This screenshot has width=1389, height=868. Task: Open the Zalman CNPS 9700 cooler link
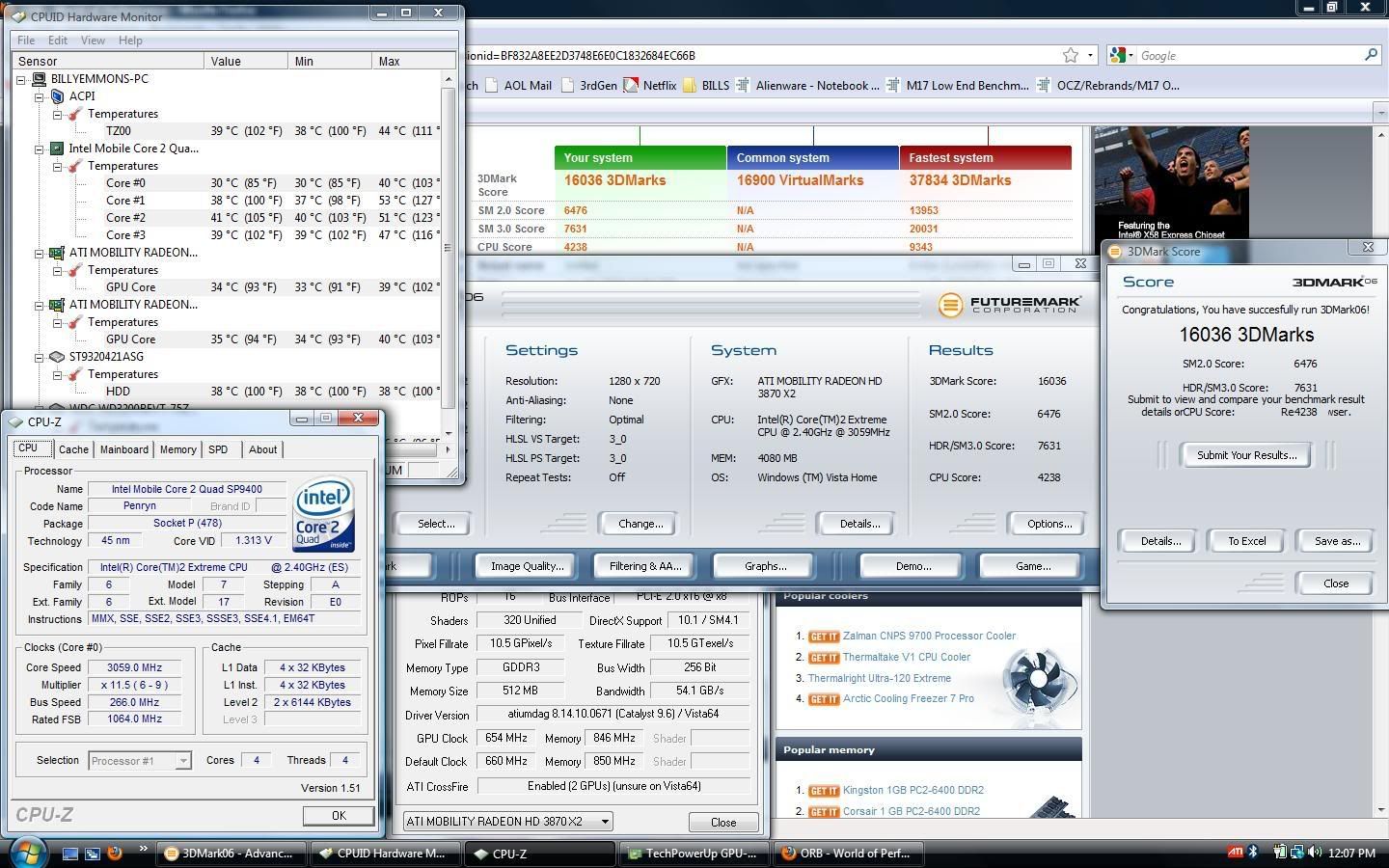coord(928,637)
